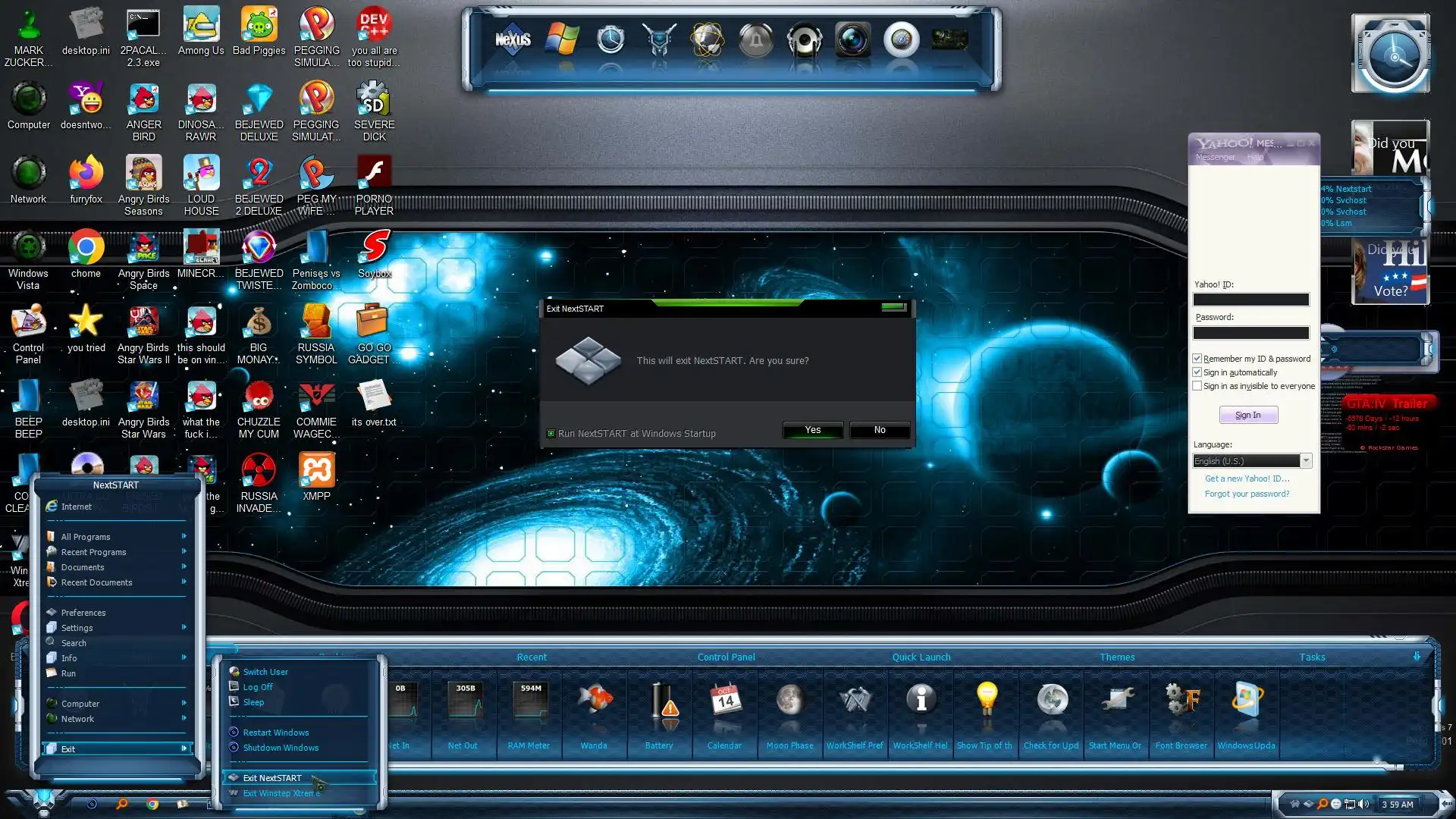Image resolution: width=1456 pixels, height=819 pixels.
Task: Click the NeXuS logo in the top dock
Action: 513,39
